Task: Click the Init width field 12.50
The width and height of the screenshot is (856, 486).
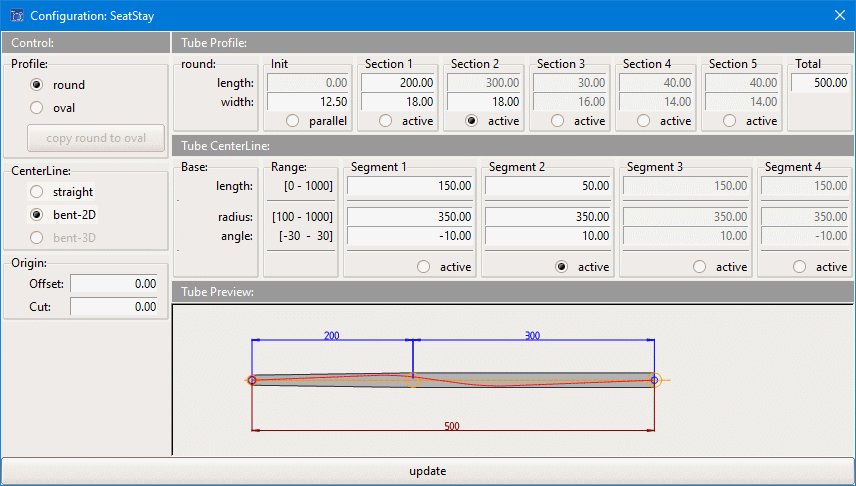Action: pyautogui.click(x=308, y=102)
